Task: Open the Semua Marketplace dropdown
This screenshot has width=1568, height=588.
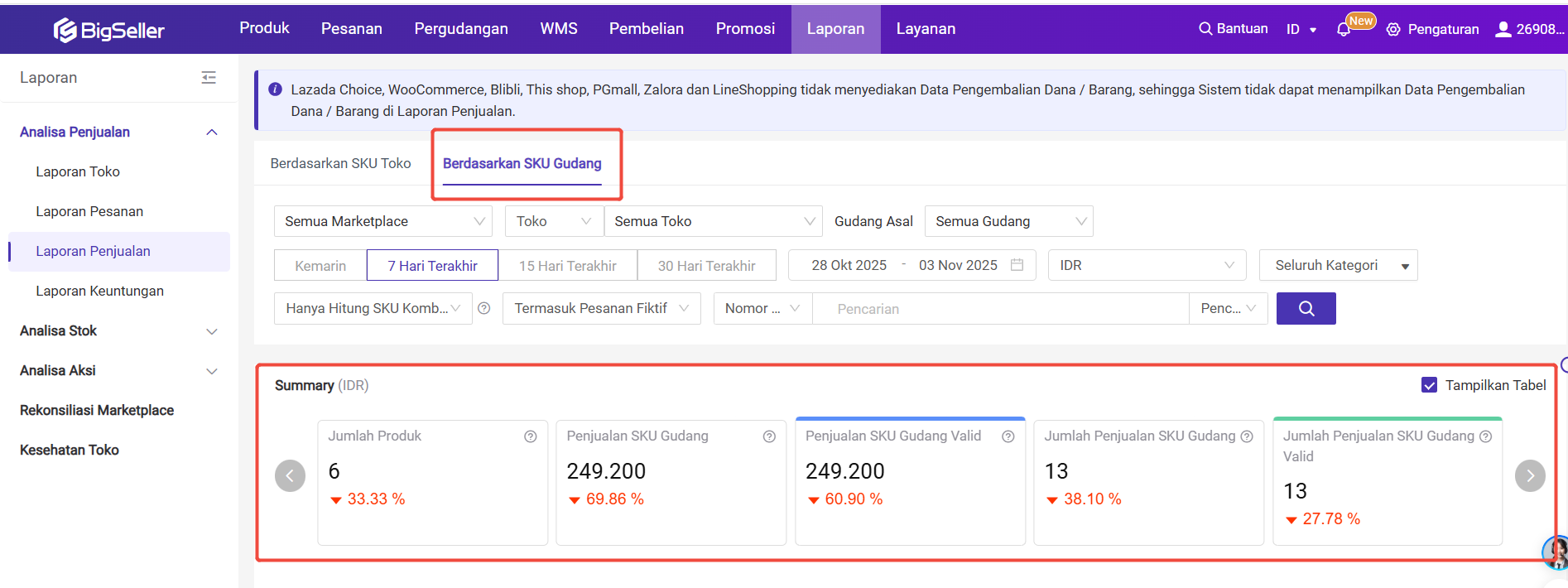Action: (x=382, y=221)
